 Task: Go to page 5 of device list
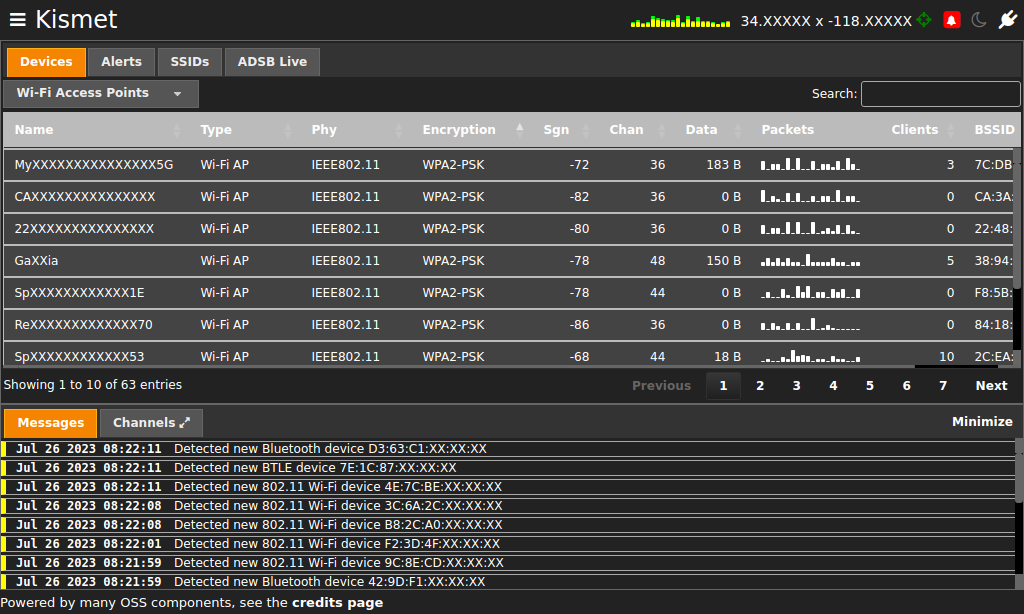point(870,385)
